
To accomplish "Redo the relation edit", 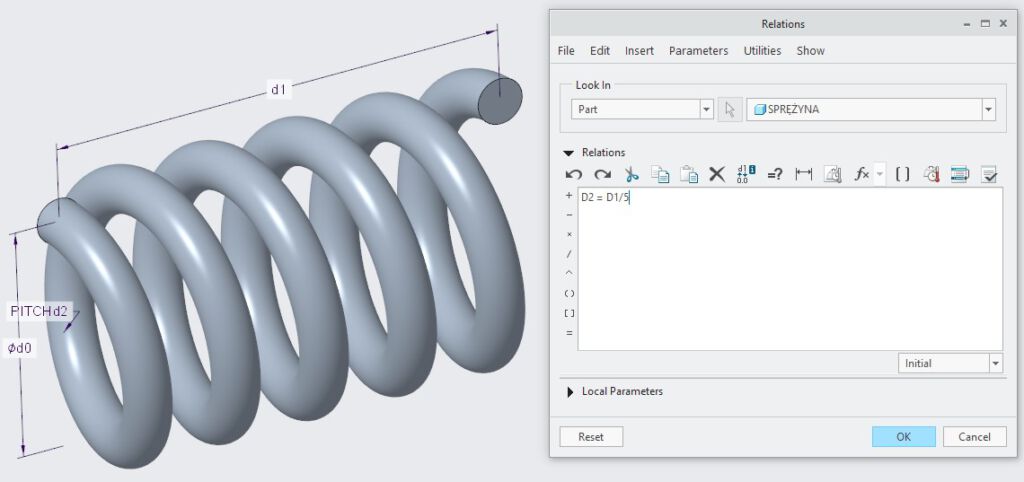I will pyautogui.click(x=602, y=174).
